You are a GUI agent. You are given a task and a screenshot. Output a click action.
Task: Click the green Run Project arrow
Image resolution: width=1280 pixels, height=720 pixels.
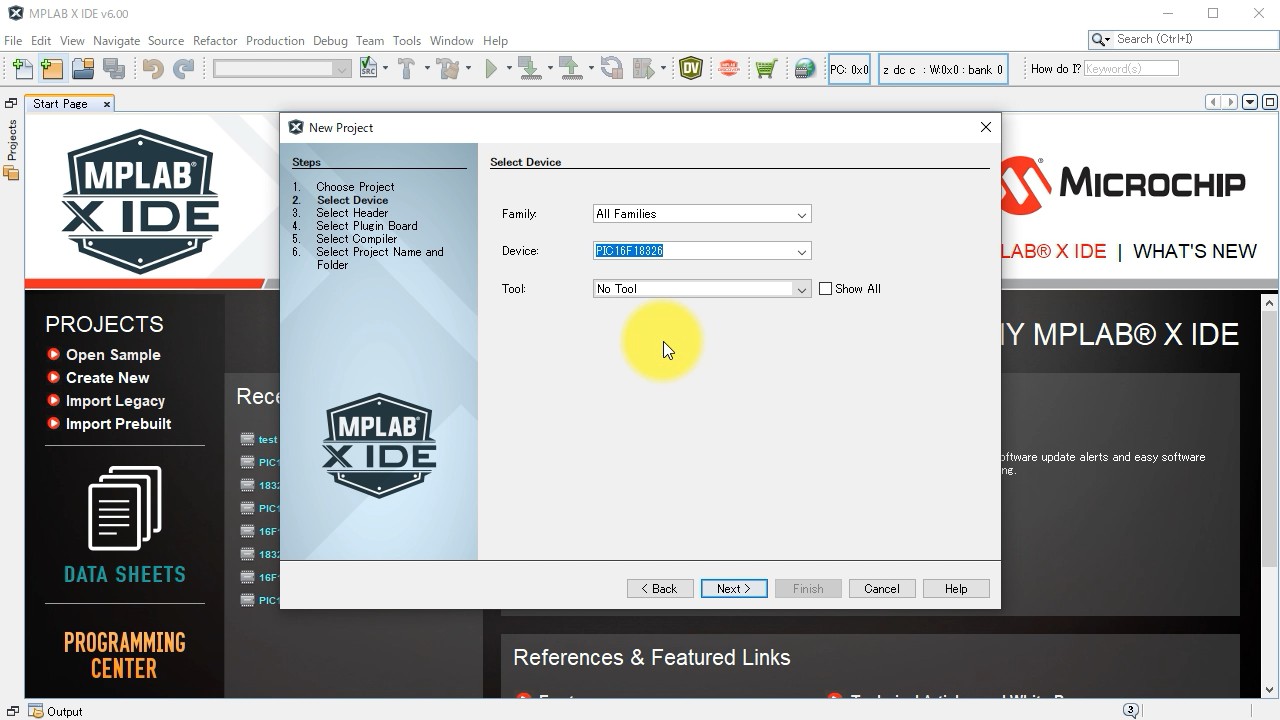point(491,69)
